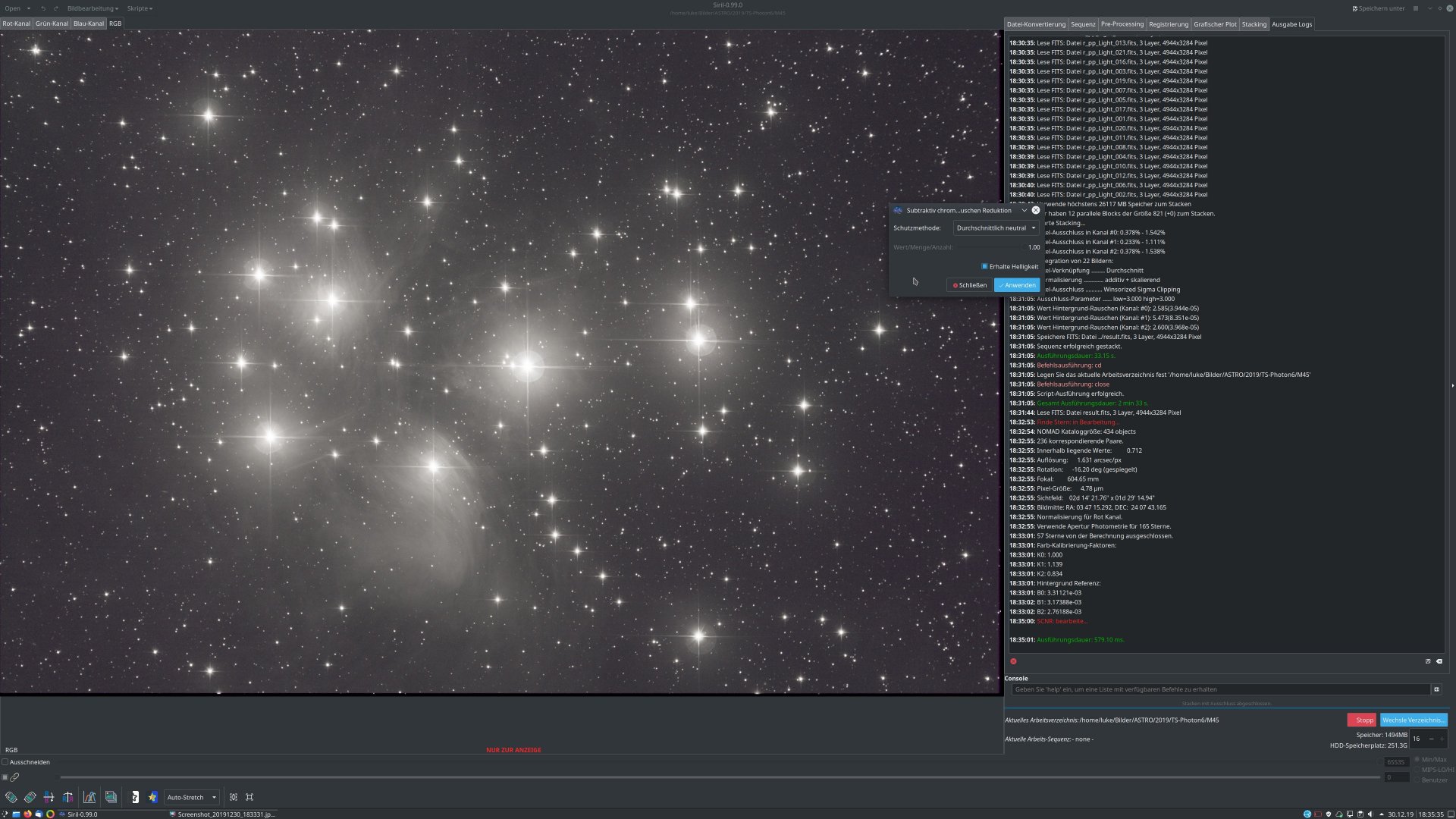This screenshot has width=1456, height=819.
Task: Open the Pre-Processing tab
Action: click(1122, 24)
